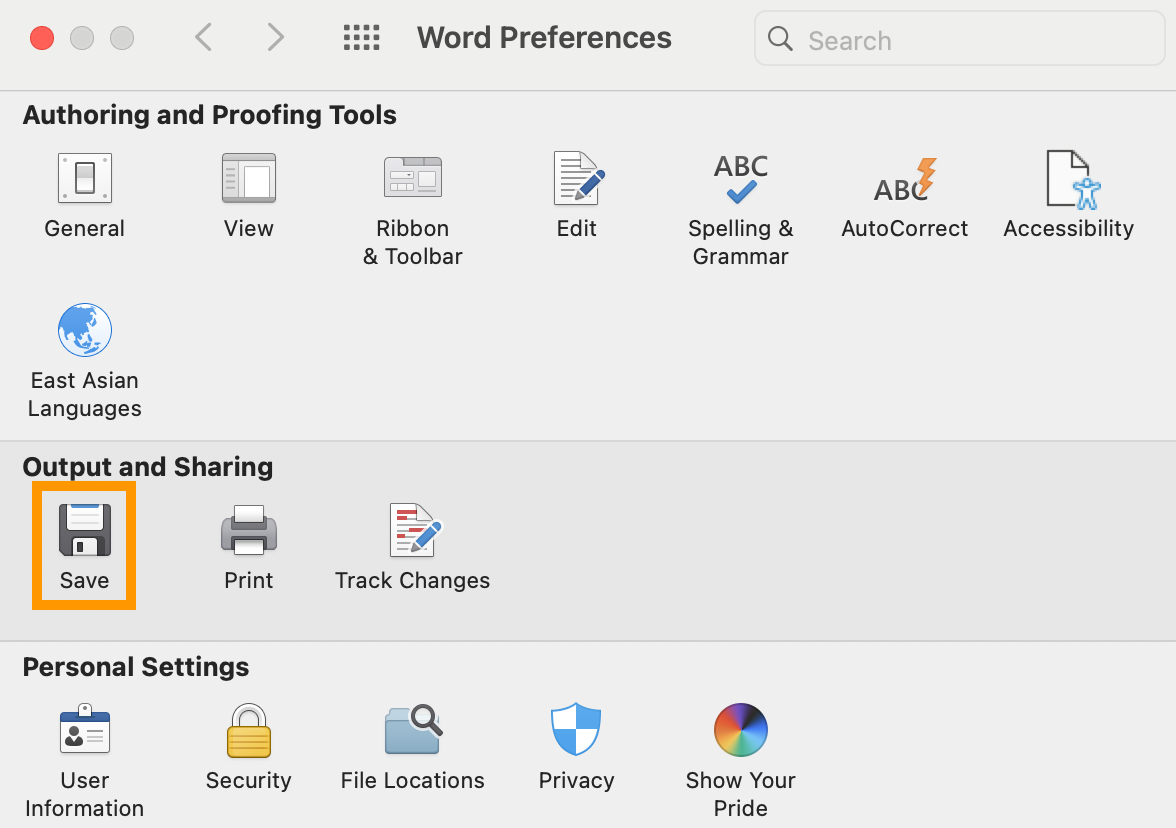
Task: Open the View preferences icon
Action: point(248,180)
